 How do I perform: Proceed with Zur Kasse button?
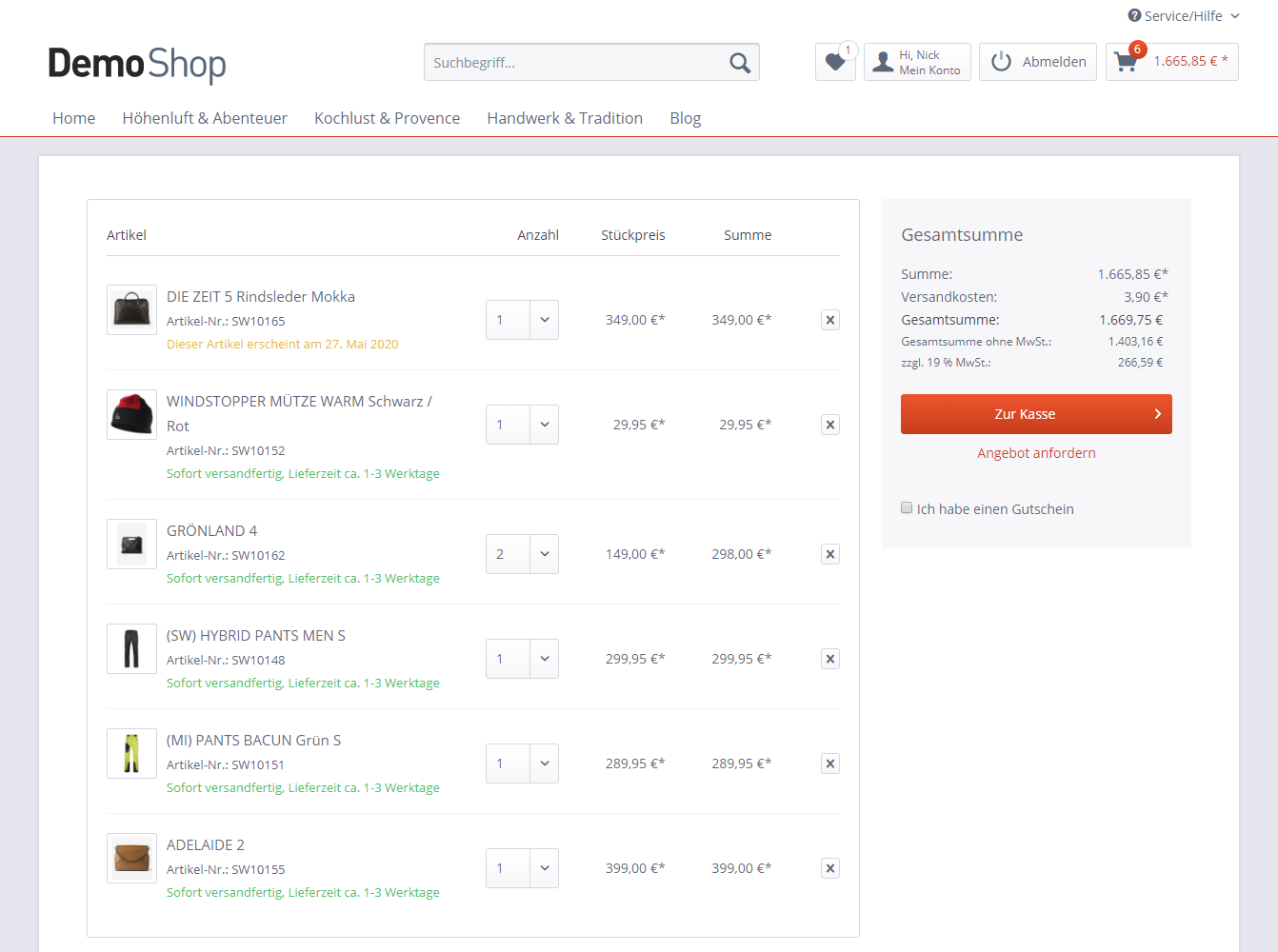pos(1036,414)
